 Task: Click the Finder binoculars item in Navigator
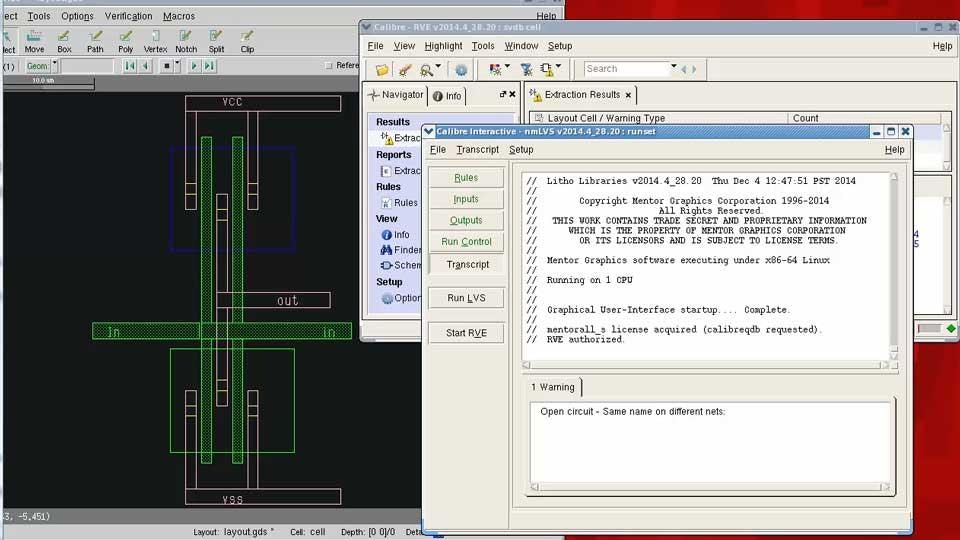tap(400, 250)
